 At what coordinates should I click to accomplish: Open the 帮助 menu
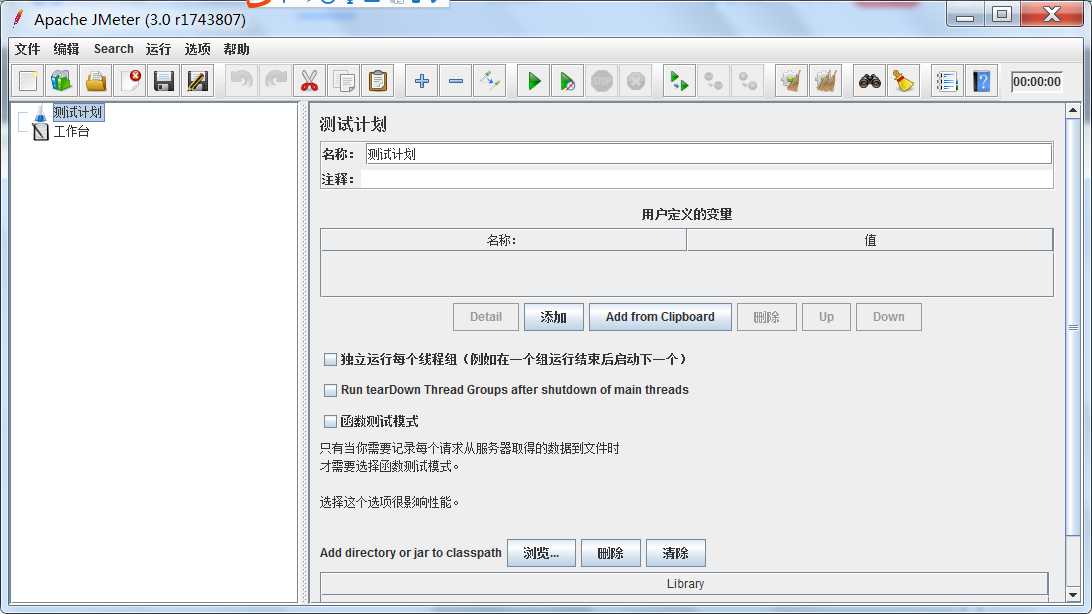tap(236, 49)
